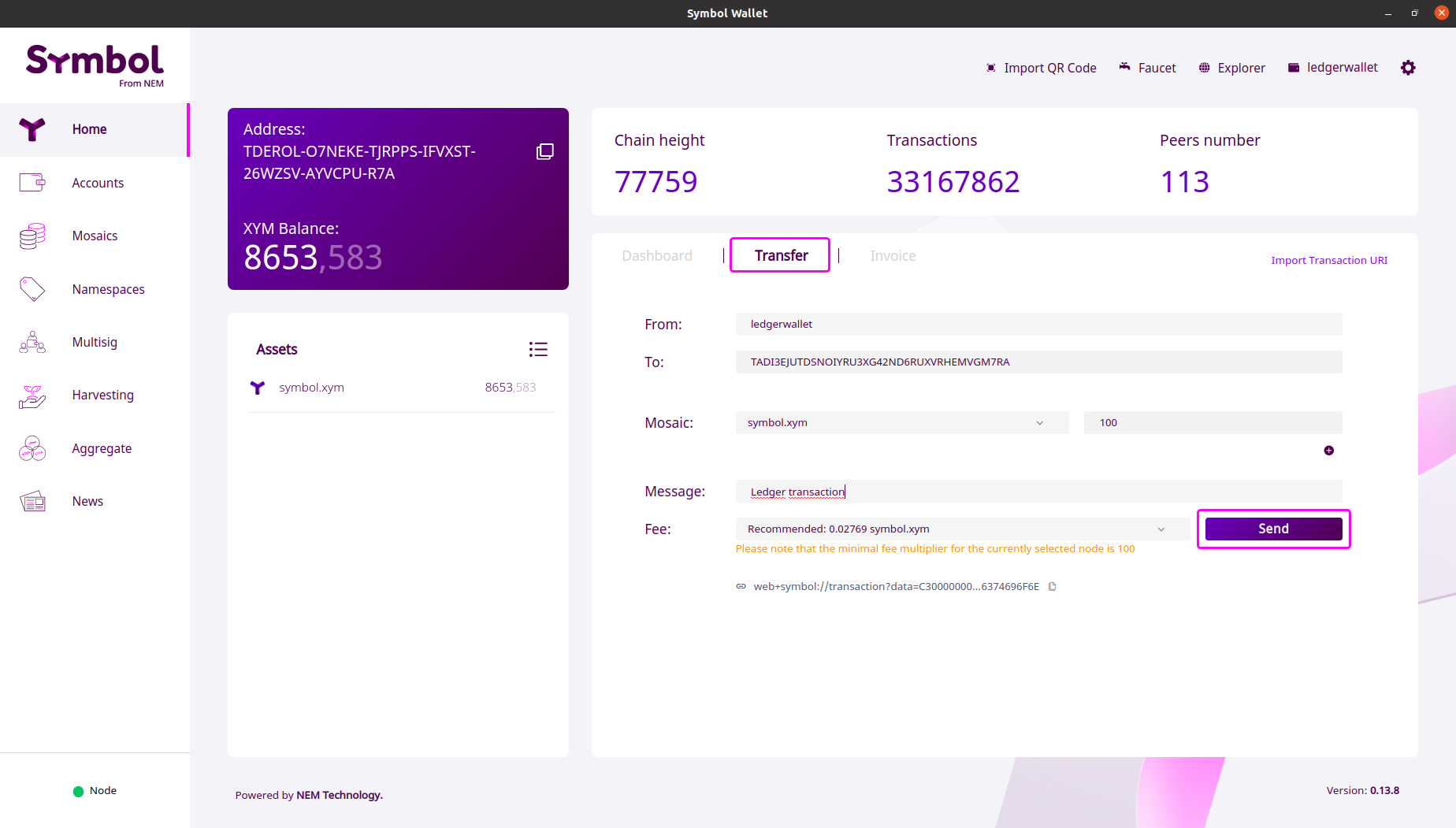Click the transactions count 33167862
Screen dimensions: 1456x828
(953, 182)
